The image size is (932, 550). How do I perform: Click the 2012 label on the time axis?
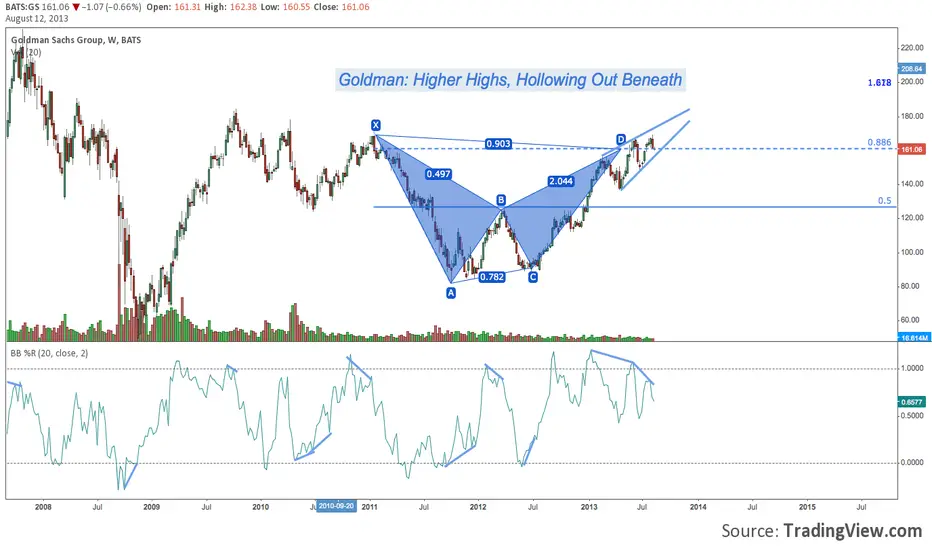(x=478, y=507)
